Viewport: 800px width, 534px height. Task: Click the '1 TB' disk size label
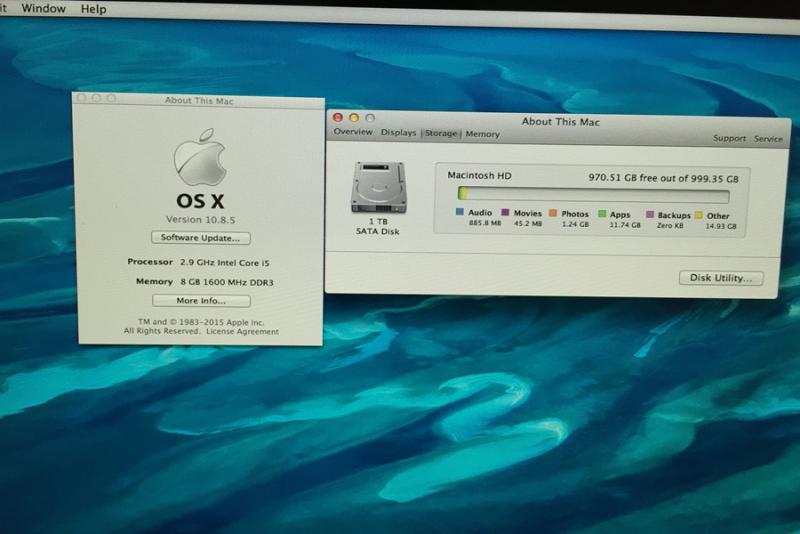pos(378,221)
